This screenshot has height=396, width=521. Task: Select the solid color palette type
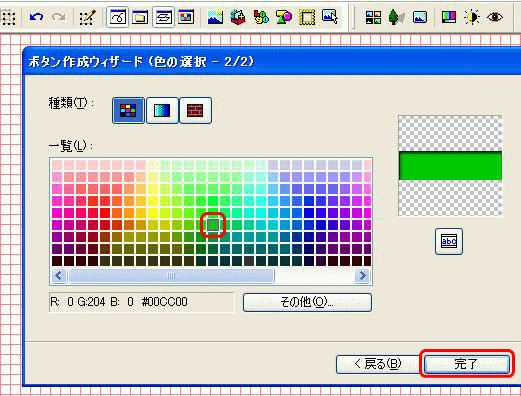pyautogui.click(x=128, y=110)
